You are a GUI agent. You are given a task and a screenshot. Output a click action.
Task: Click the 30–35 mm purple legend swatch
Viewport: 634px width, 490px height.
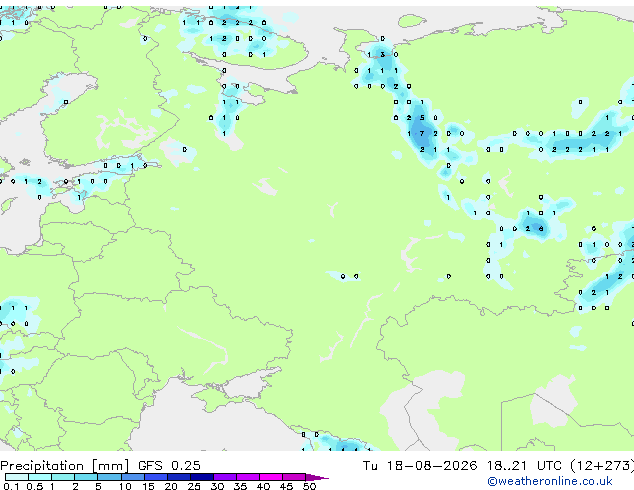point(225,477)
